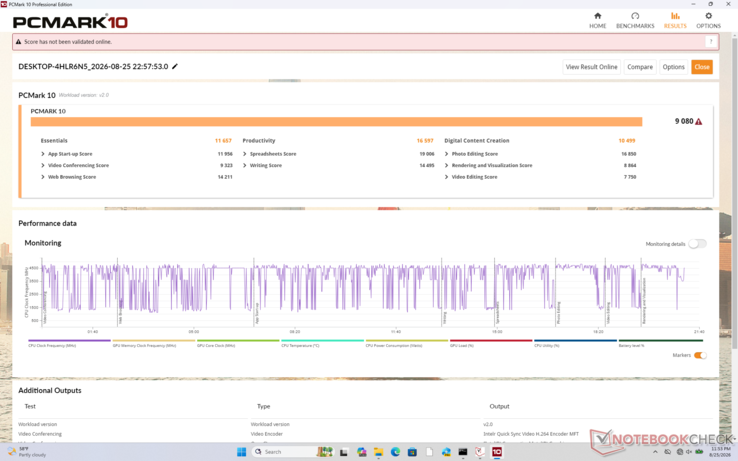Click the Digital Content Creation score 10 499
Screen dimensions: 738x461
(x=626, y=141)
